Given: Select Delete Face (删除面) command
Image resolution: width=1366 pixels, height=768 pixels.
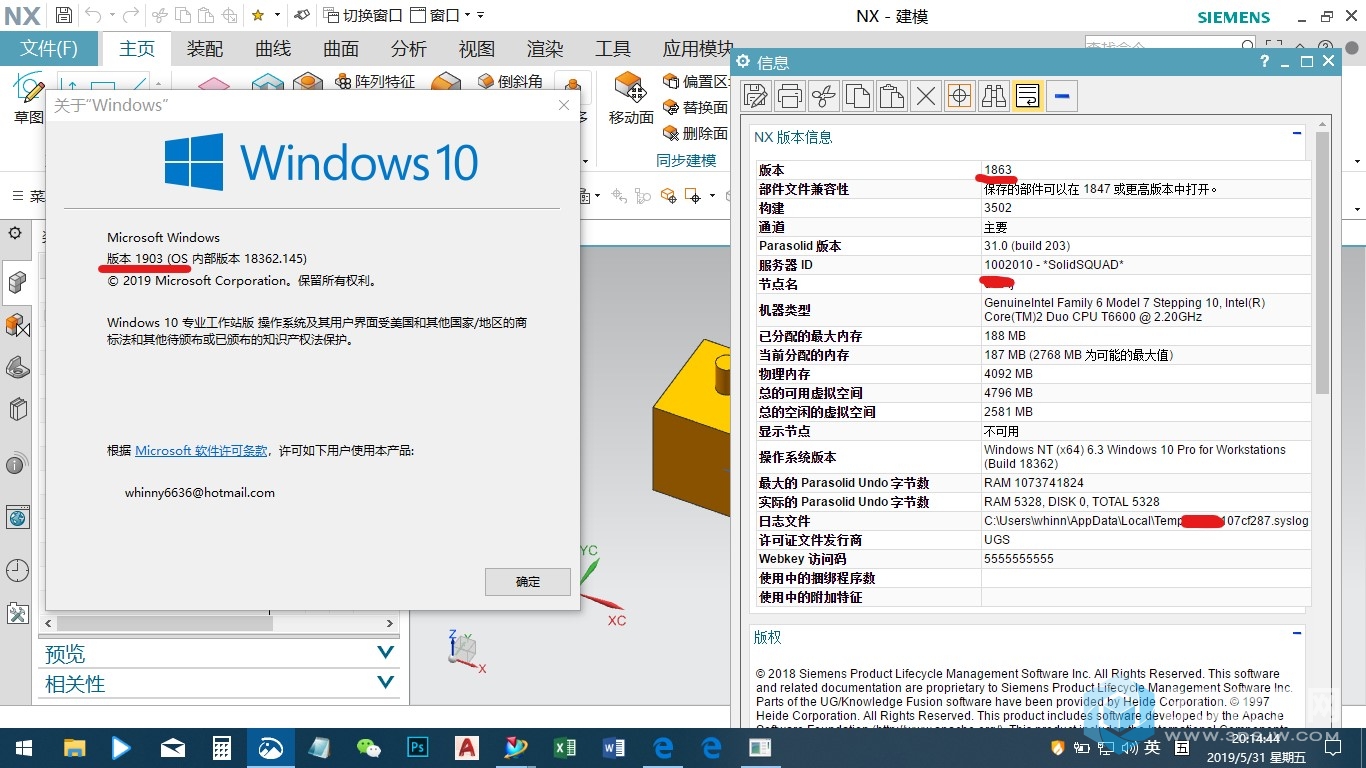Looking at the screenshot, I should pos(696,133).
